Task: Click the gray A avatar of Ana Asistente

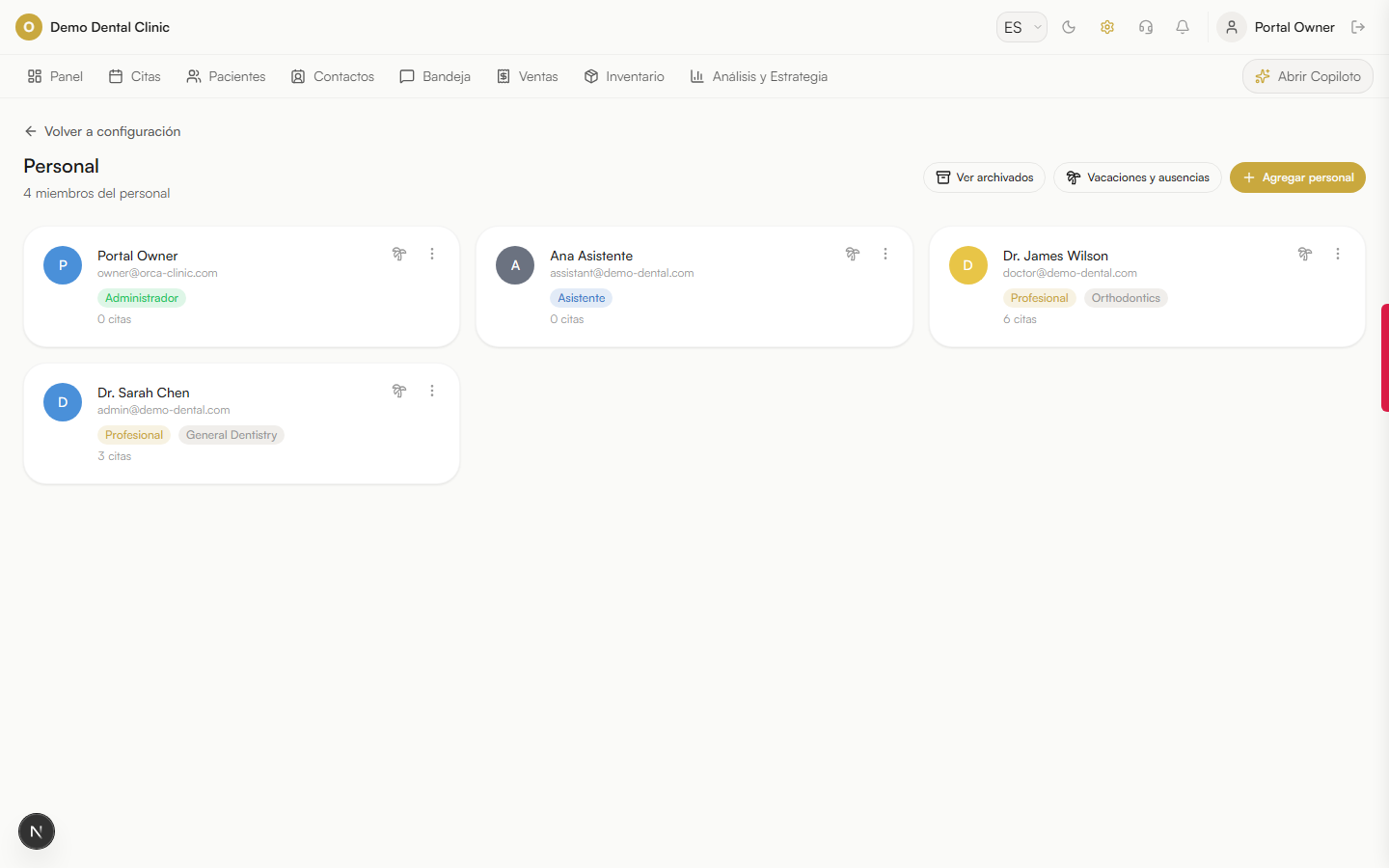Action: coord(515,265)
